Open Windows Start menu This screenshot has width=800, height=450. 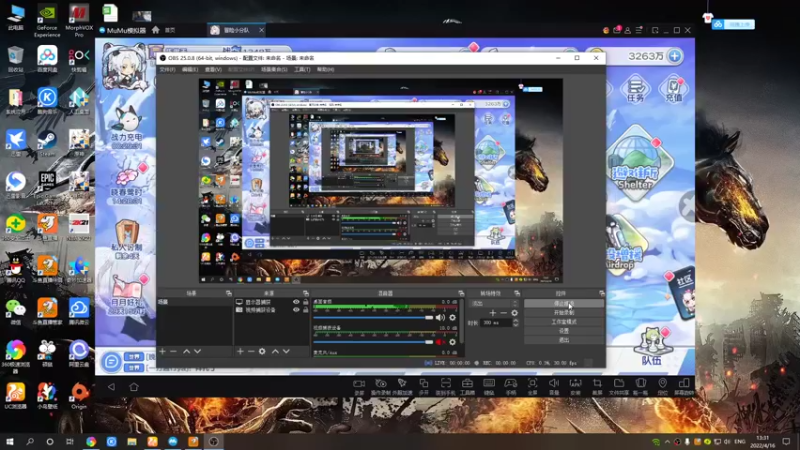(9, 441)
